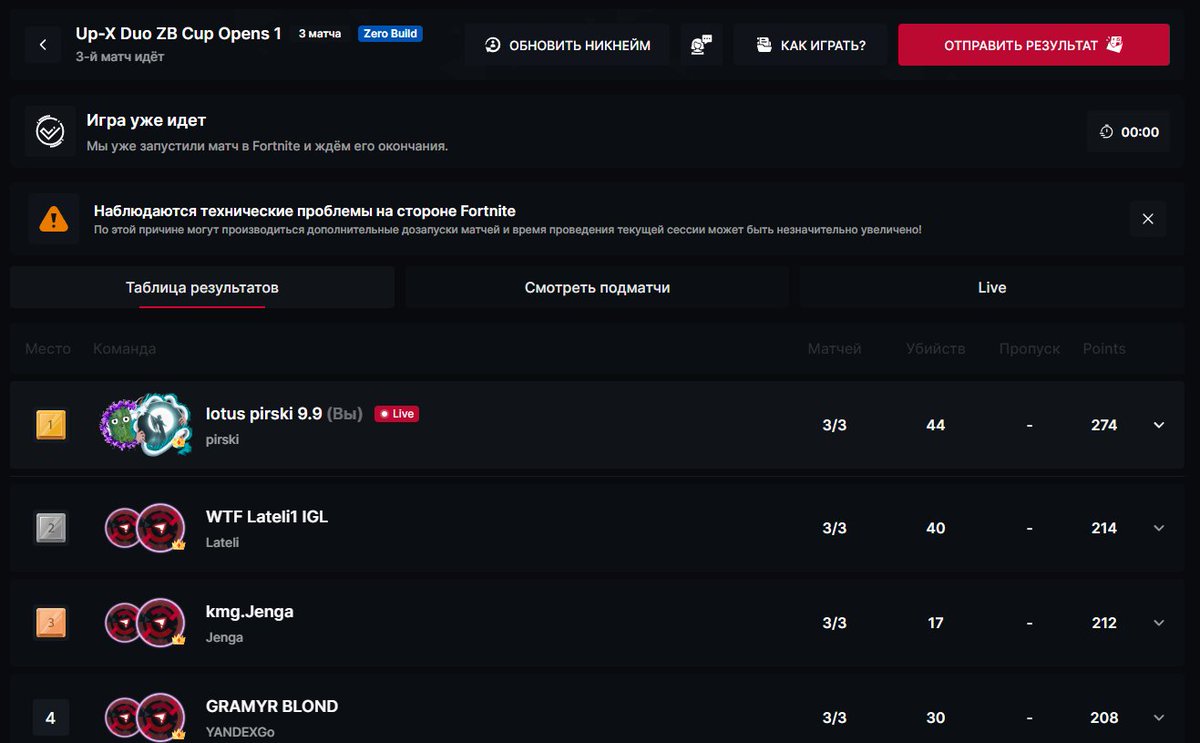Click the Points column header

(x=1104, y=349)
